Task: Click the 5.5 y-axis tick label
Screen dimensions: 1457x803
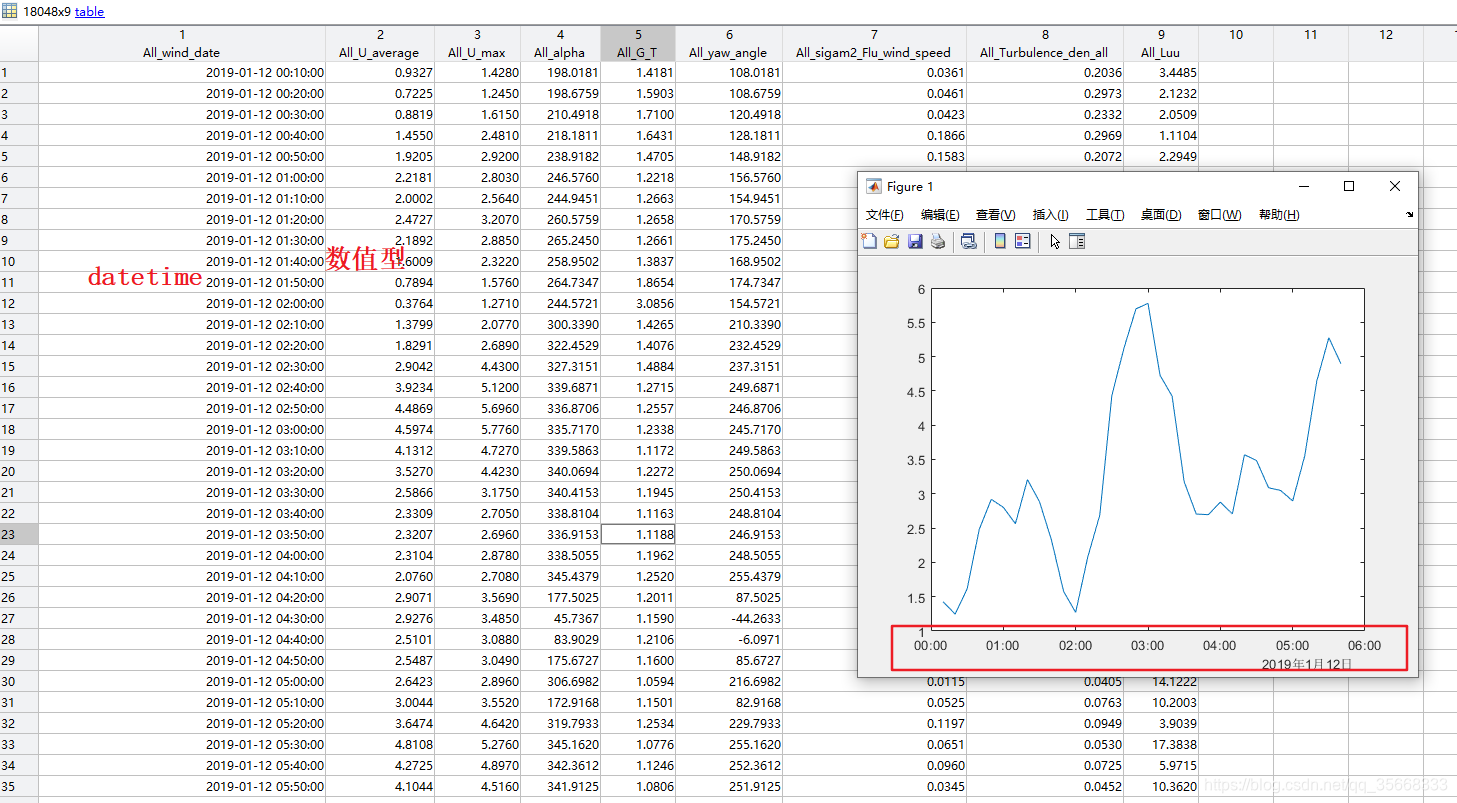Action: 915,324
